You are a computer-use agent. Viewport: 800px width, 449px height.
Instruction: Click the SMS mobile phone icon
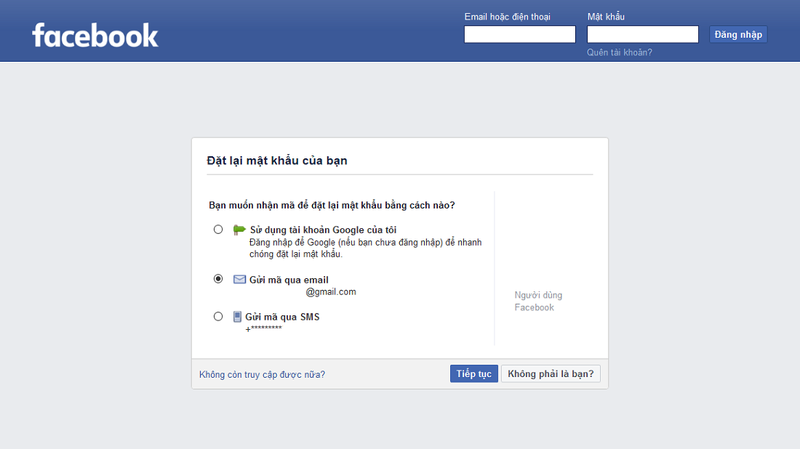click(x=237, y=317)
